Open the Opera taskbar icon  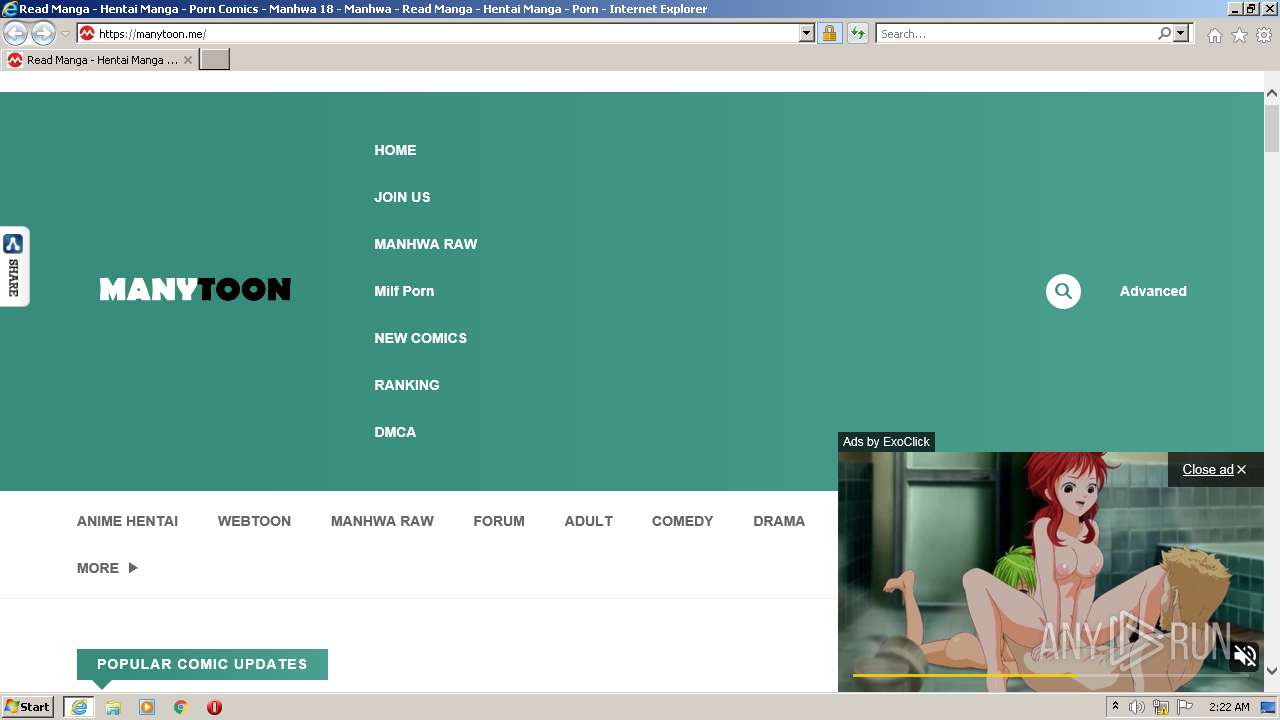click(214, 707)
